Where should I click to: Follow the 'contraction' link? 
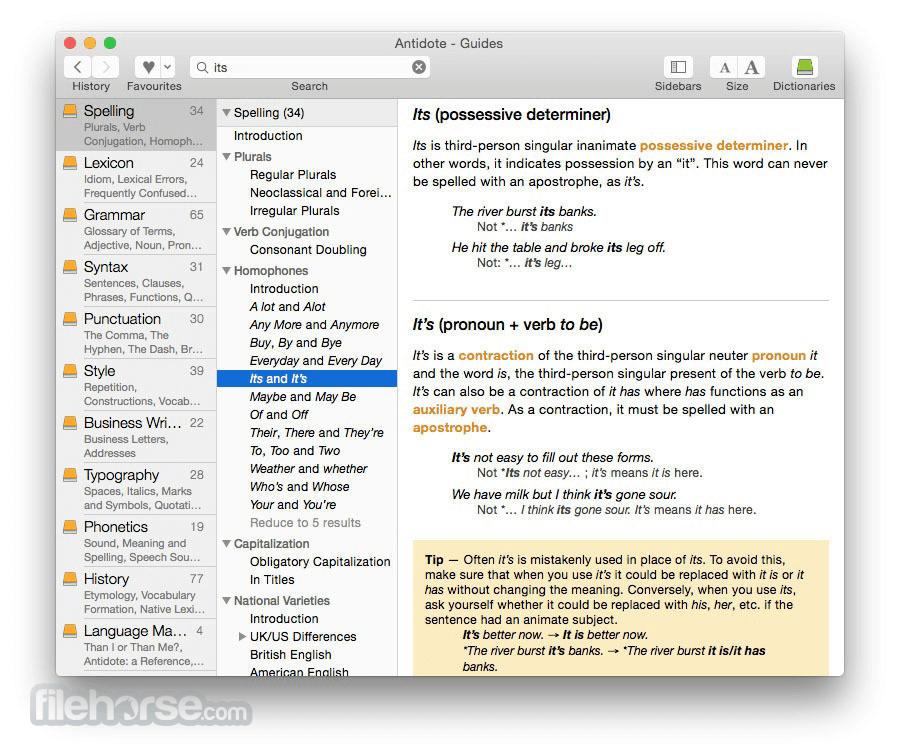click(x=496, y=355)
